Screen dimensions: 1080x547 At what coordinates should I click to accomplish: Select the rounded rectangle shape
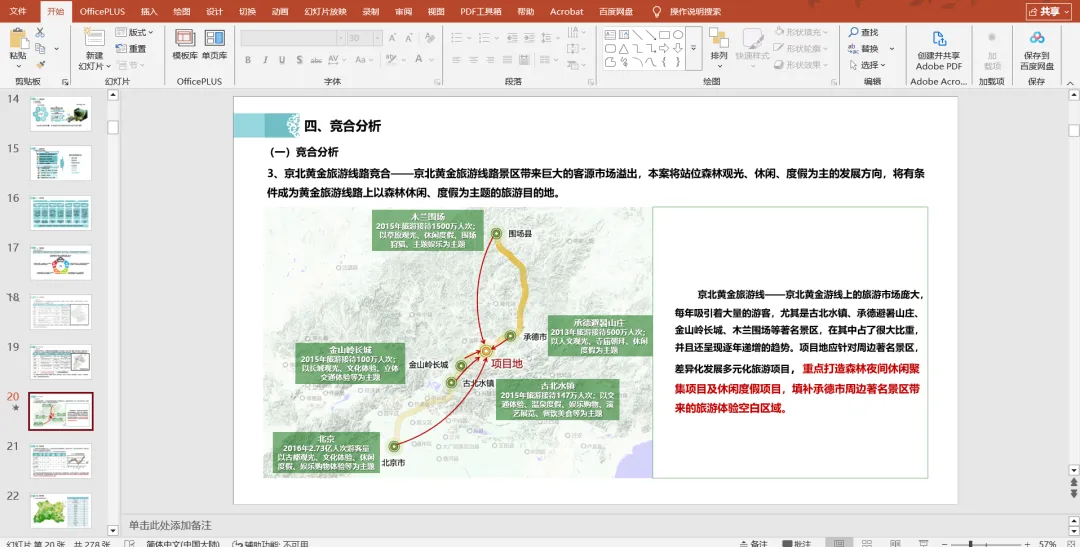(610, 48)
